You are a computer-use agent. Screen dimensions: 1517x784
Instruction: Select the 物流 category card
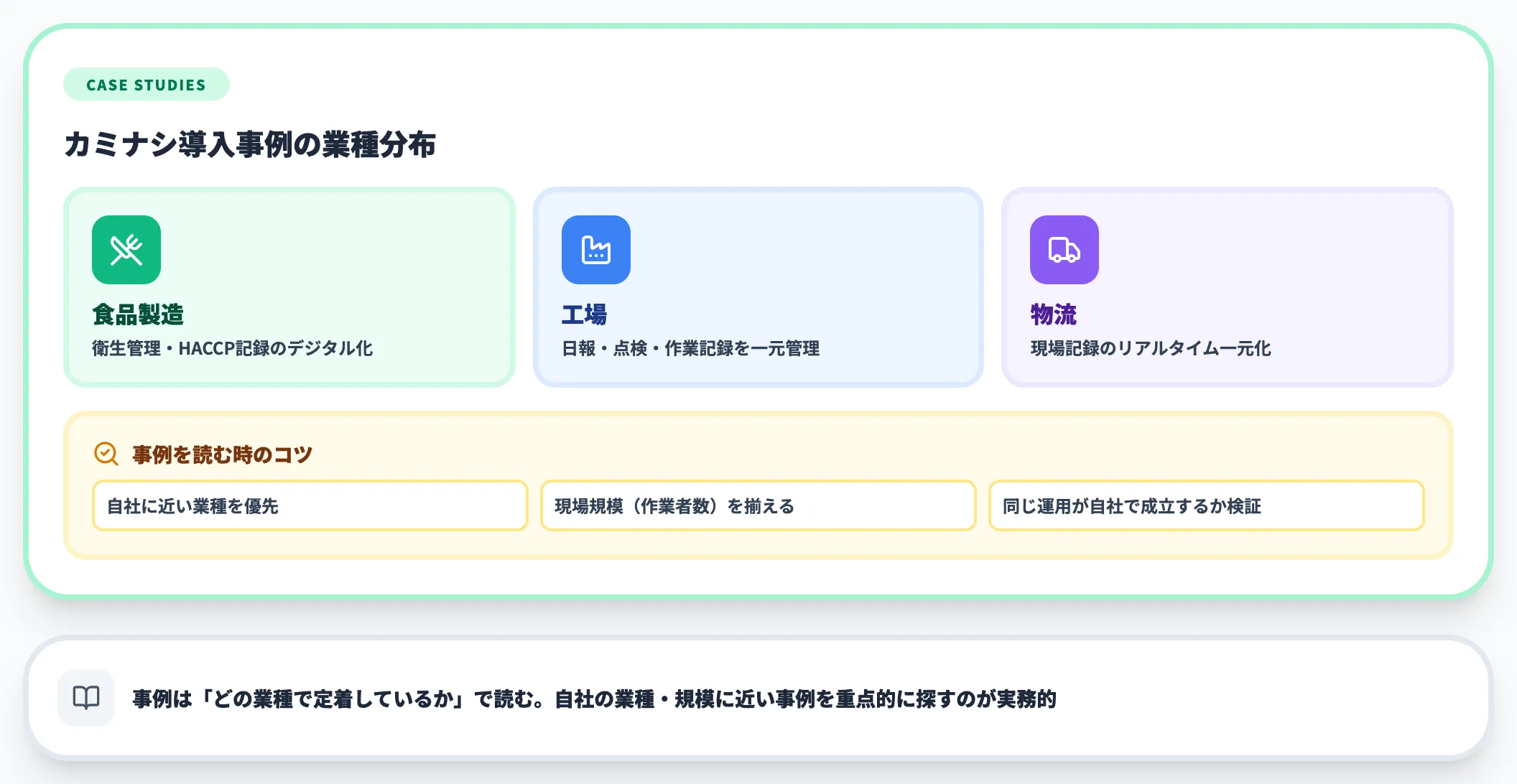pyautogui.click(x=1226, y=287)
